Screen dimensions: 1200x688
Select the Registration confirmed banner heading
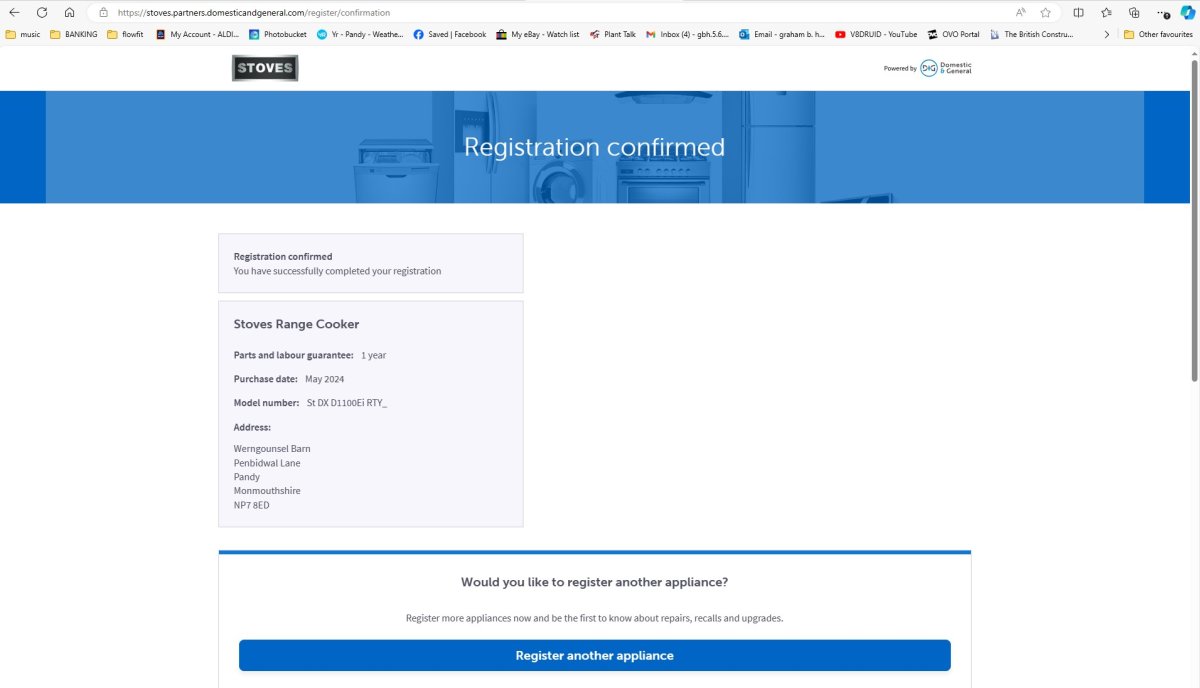click(594, 147)
